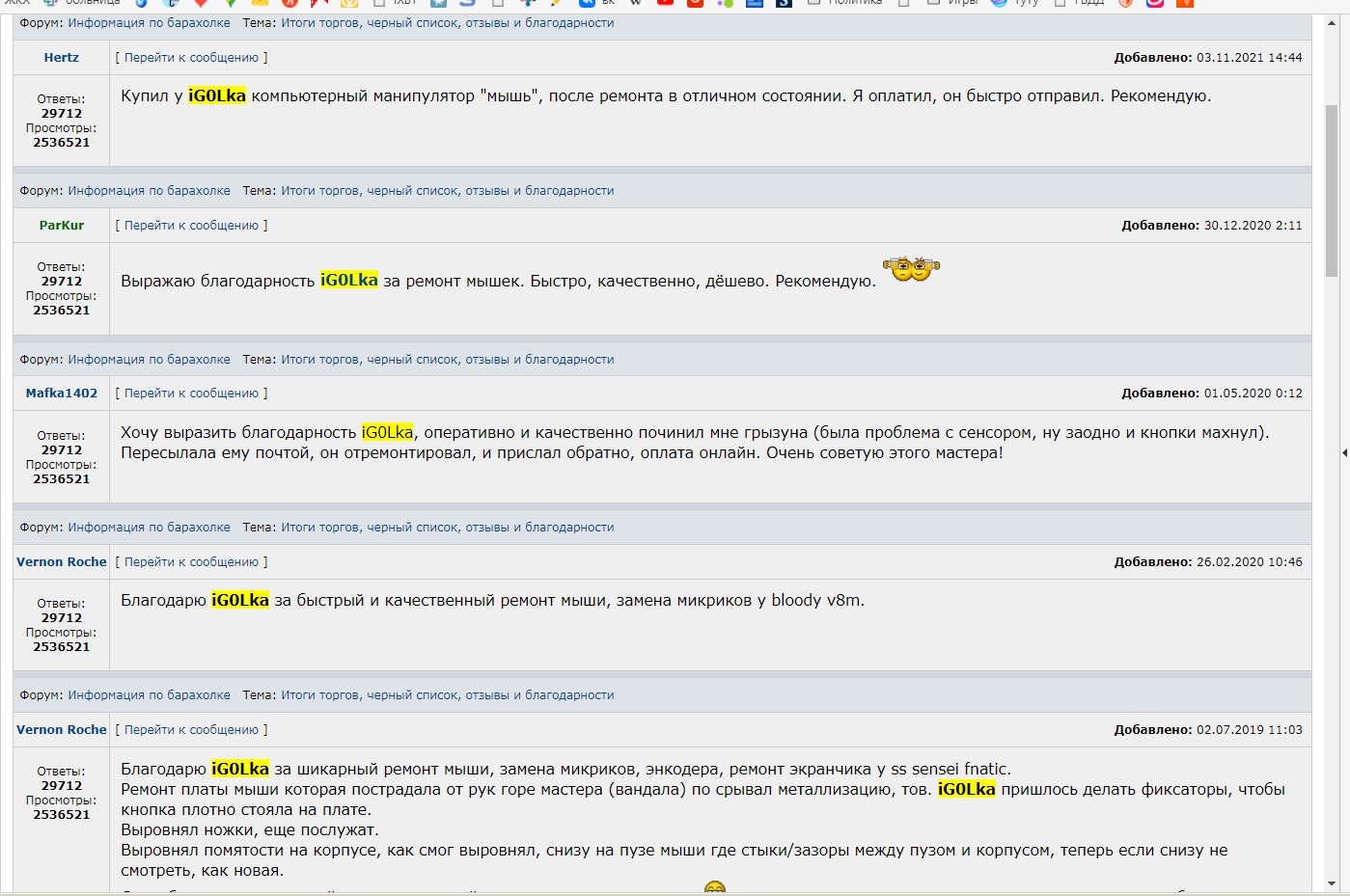Click the side panel collapse arrow at the window edge
Image resolution: width=1350 pixels, height=896 pixels.
point(1345,452)
